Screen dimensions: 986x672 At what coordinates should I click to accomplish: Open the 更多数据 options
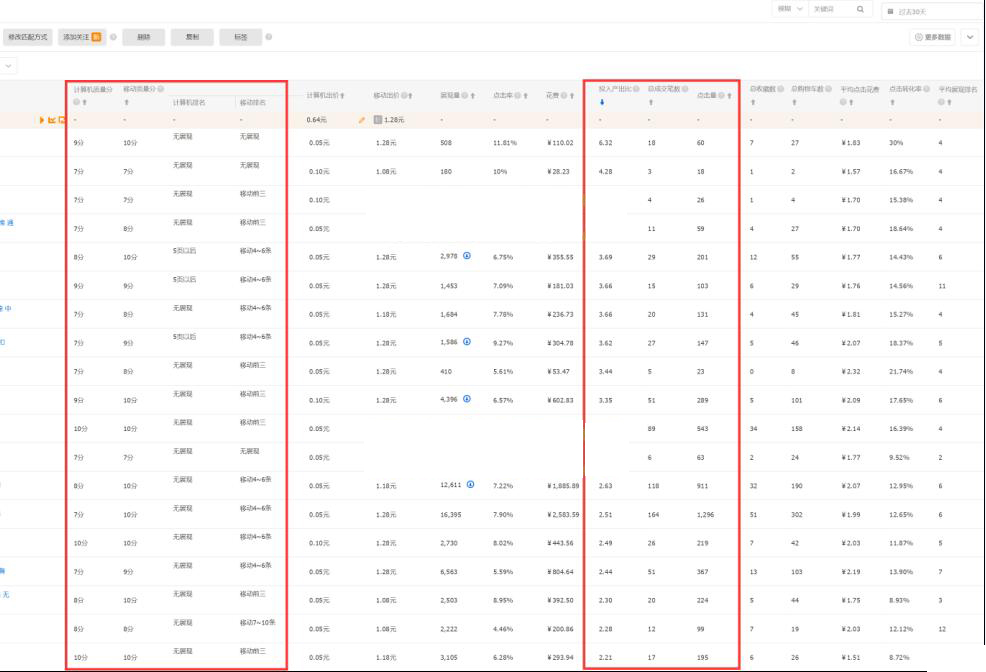pos(932,37)
